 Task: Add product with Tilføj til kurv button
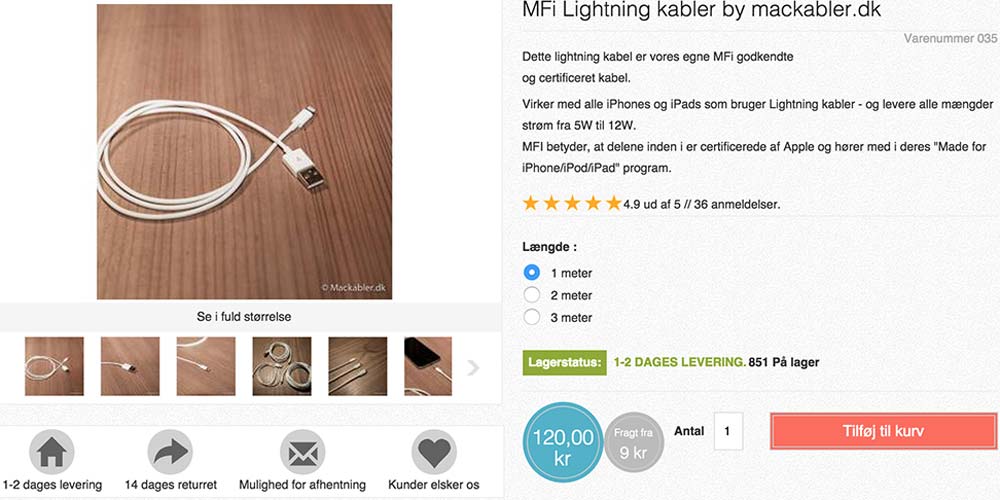pyautogui.click(x=883, y=432)
